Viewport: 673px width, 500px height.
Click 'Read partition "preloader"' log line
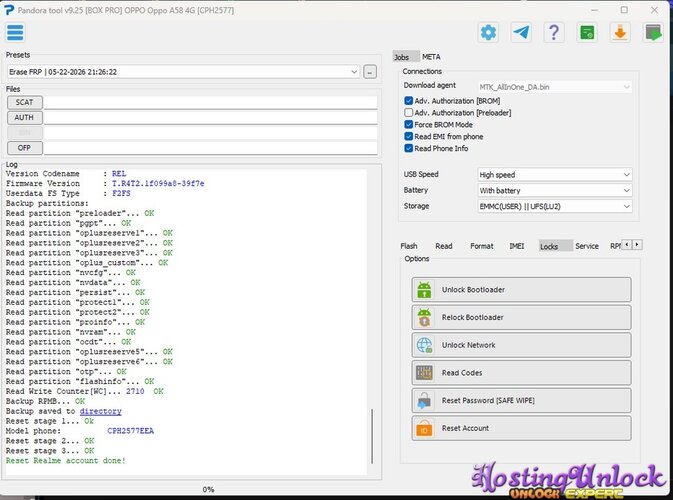pyautogui.click(x=80, y=213)
